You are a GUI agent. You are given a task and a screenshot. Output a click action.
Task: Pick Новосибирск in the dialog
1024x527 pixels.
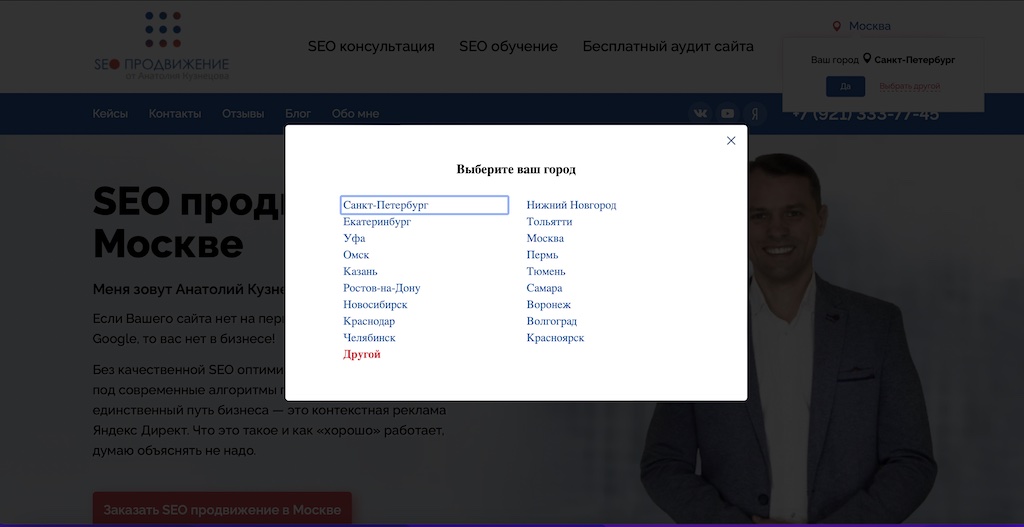click(x=375, y=305)
